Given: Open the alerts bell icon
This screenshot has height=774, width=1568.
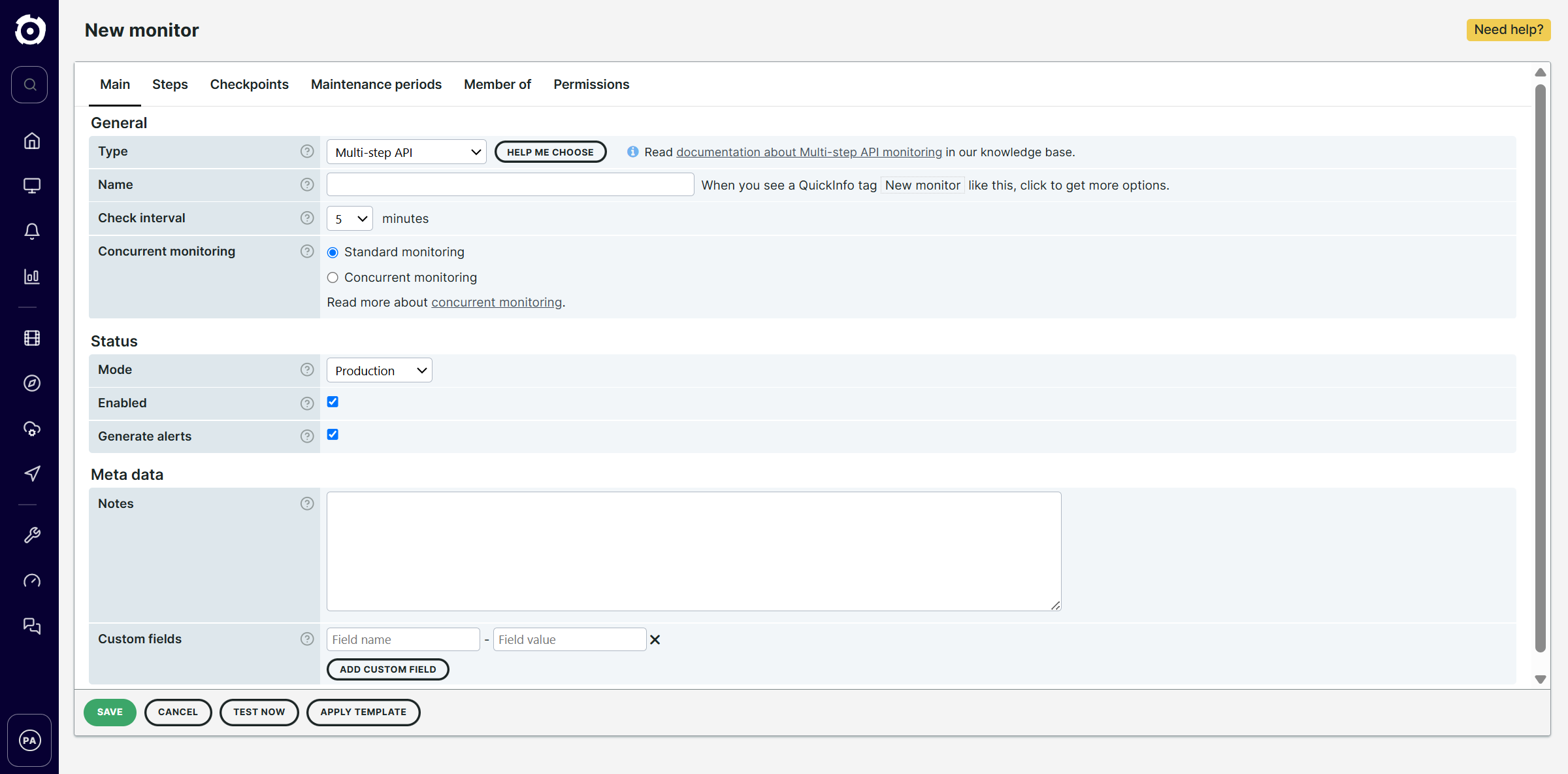Looking at the screenshot, I should pyautogui.click(x=31, y=231).
